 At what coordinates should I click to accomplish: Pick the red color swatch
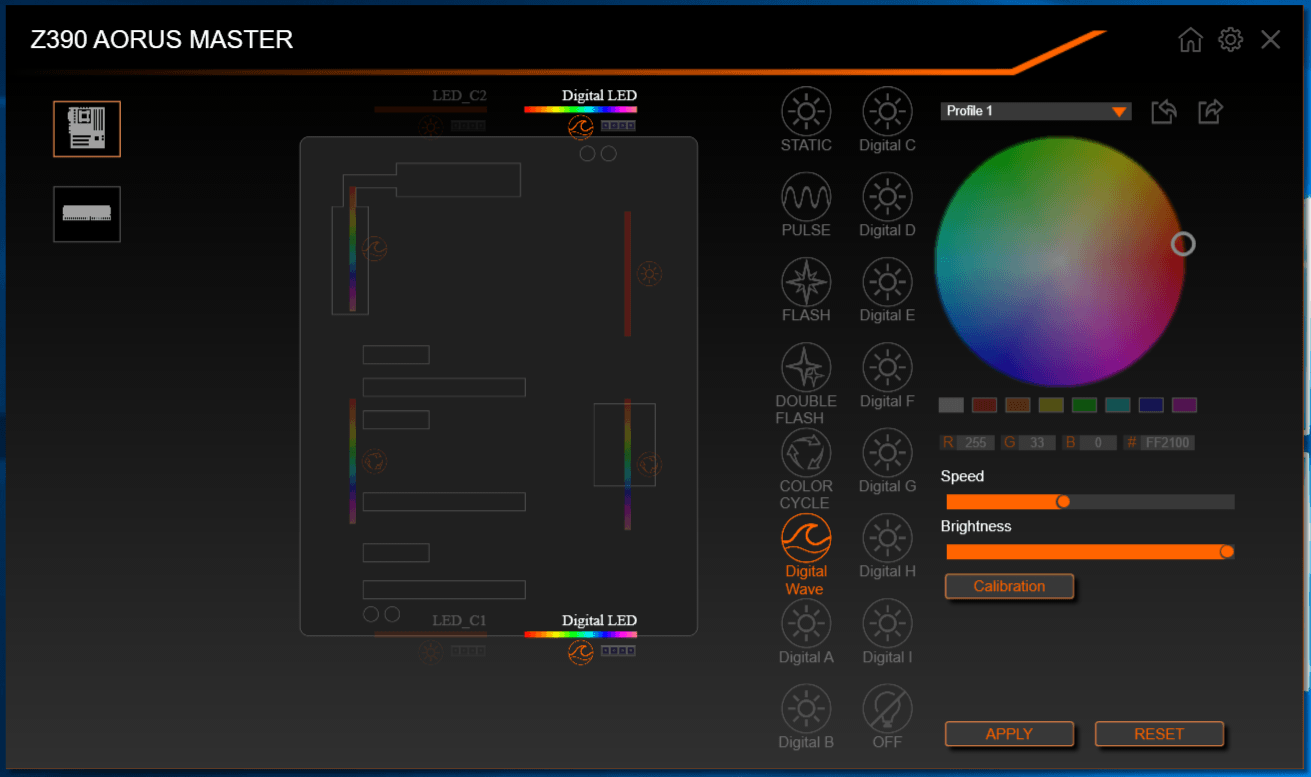pos(985,405)
